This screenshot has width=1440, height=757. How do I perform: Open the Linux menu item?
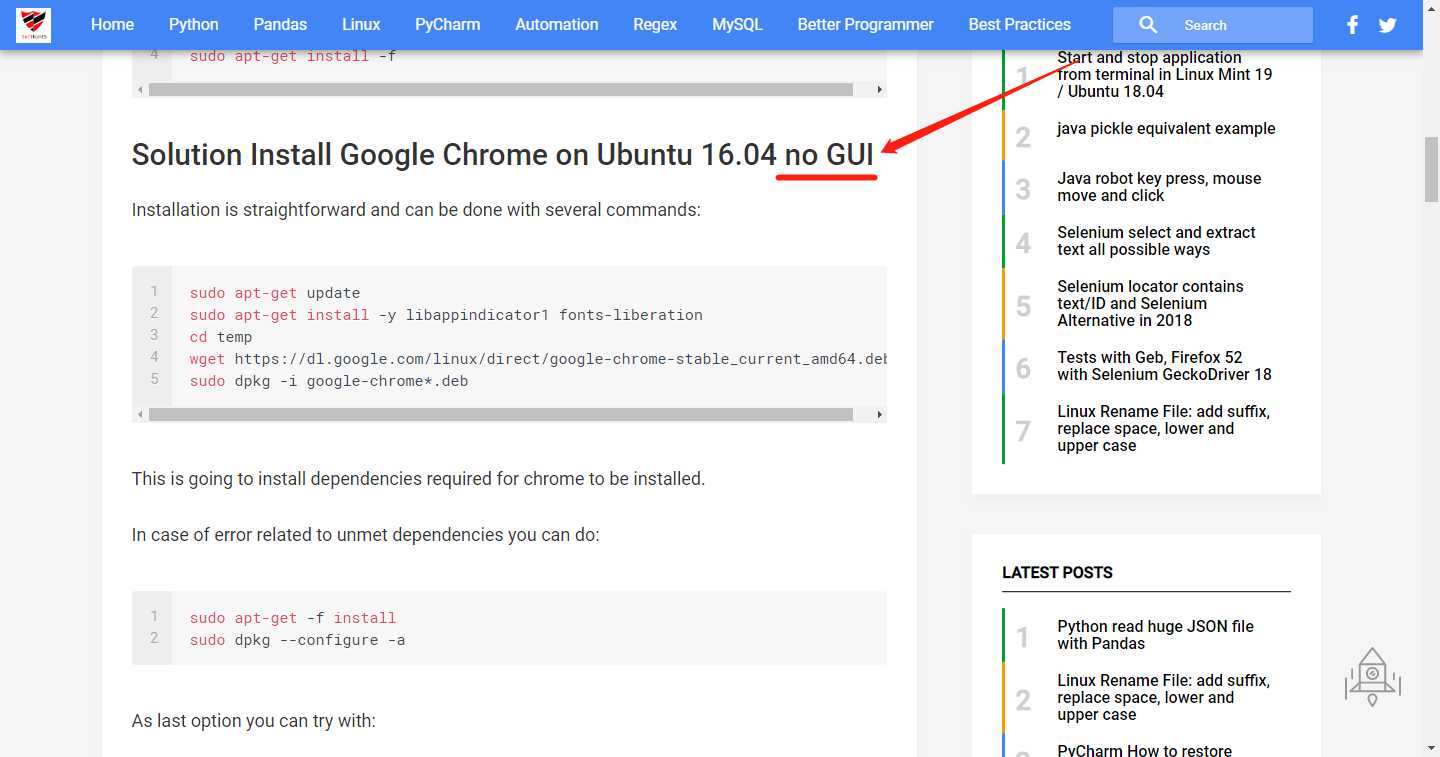click(361, 25)
